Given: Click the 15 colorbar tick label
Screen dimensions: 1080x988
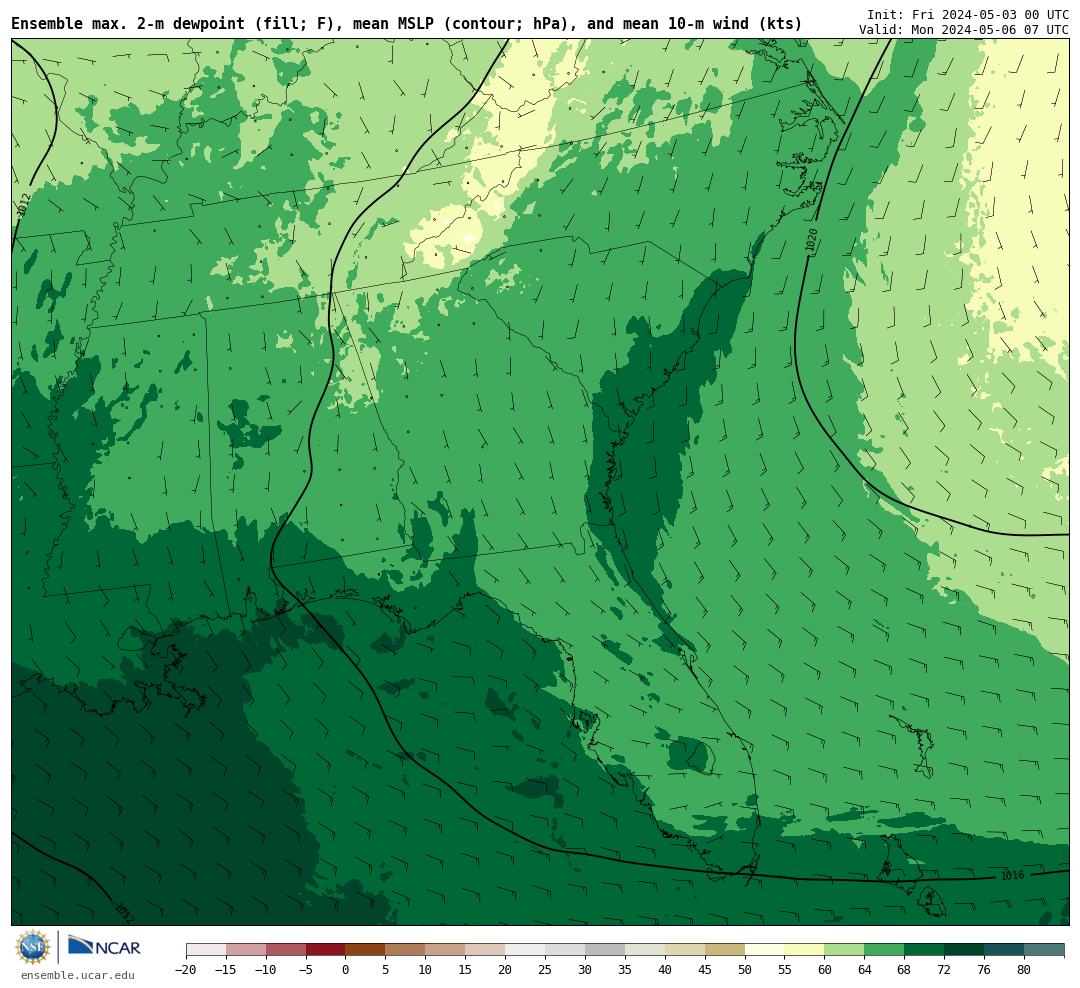Looking at the screenshot, I should click(x=466, y=969).
